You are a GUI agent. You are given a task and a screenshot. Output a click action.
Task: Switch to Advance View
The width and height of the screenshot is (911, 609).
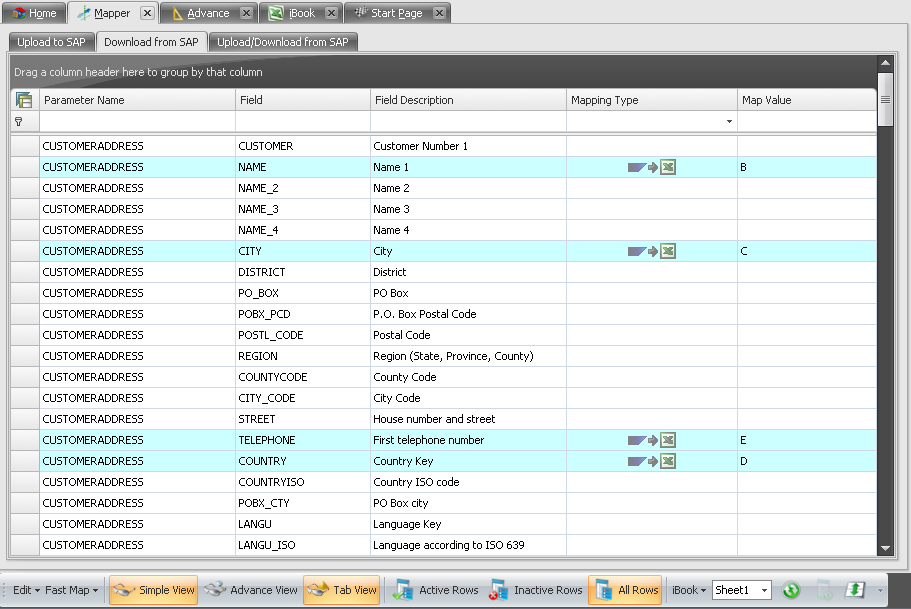click(252, 590)
